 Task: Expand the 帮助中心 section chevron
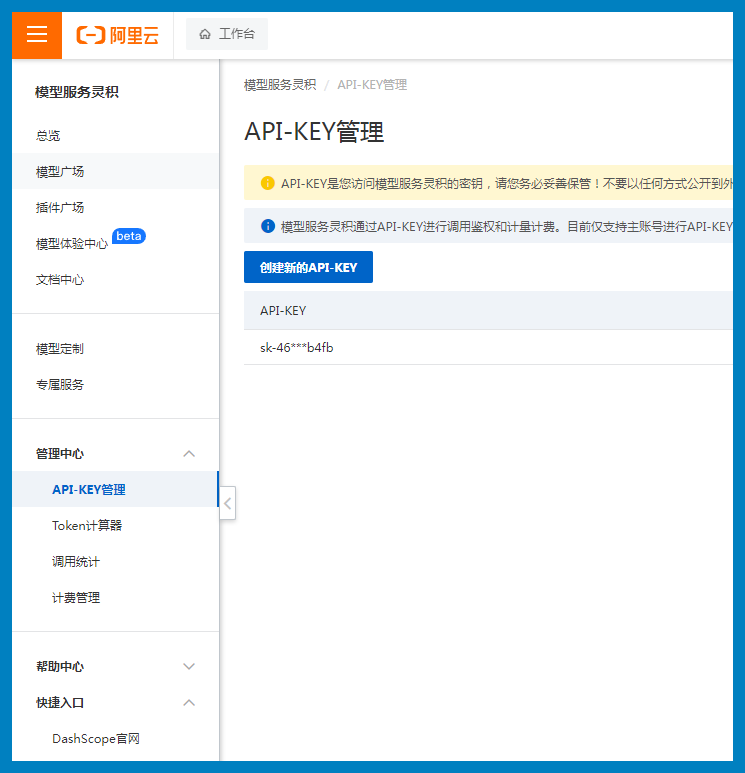click(x=189, y=667)
